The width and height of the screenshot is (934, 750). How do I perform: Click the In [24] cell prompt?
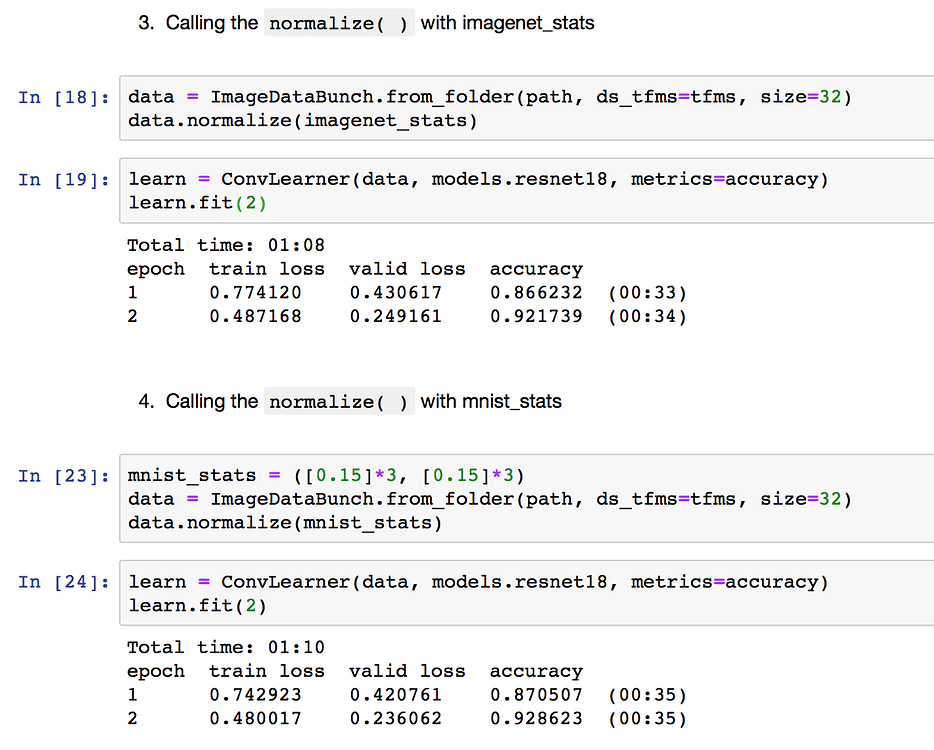[63, 582]
